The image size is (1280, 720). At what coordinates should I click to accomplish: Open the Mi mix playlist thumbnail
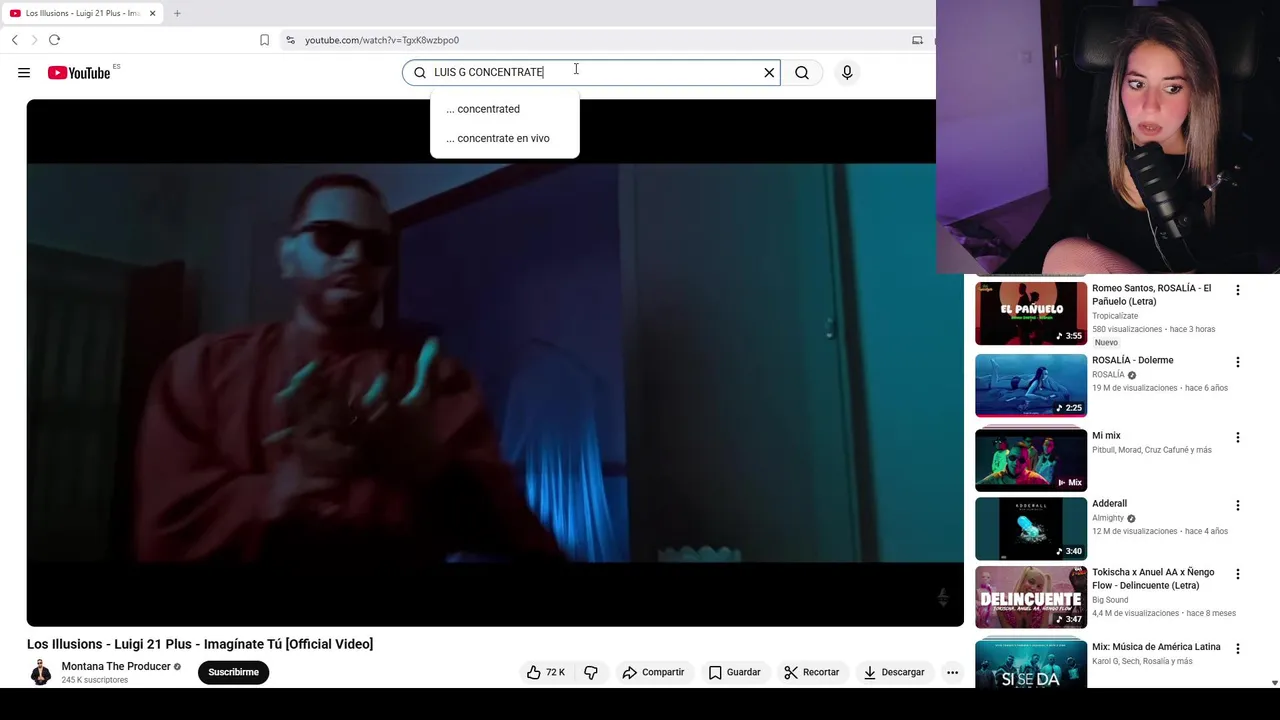[x=1031, y=460]
